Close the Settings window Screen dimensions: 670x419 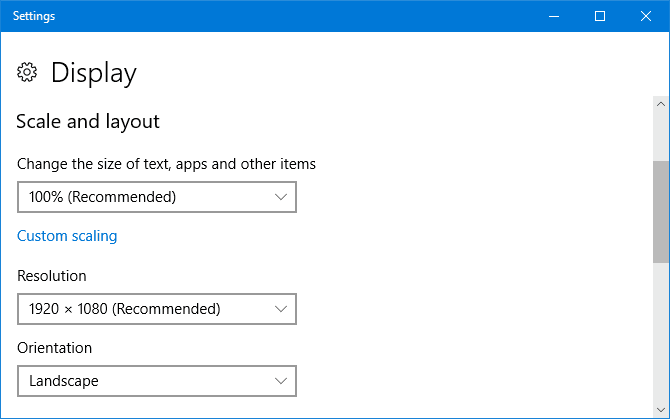coord(646,16)
